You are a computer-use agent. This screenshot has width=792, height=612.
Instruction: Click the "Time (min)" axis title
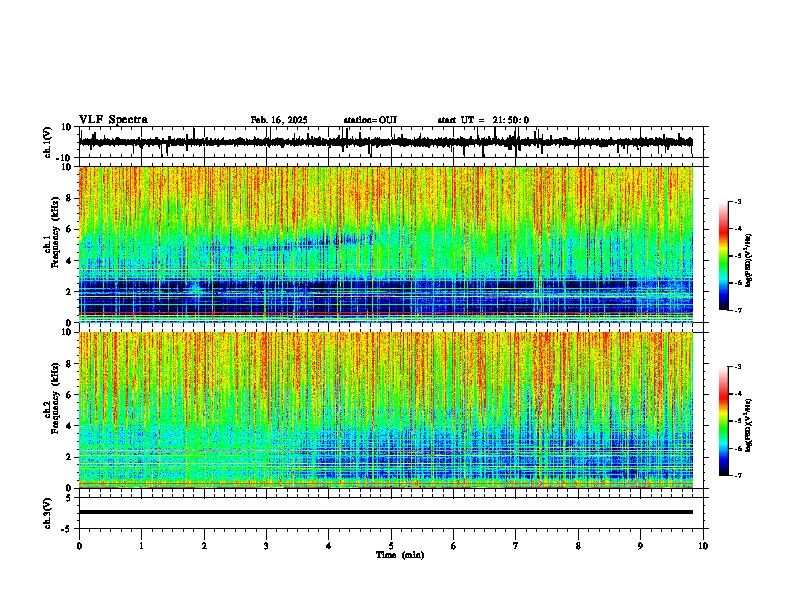(400, 555)
